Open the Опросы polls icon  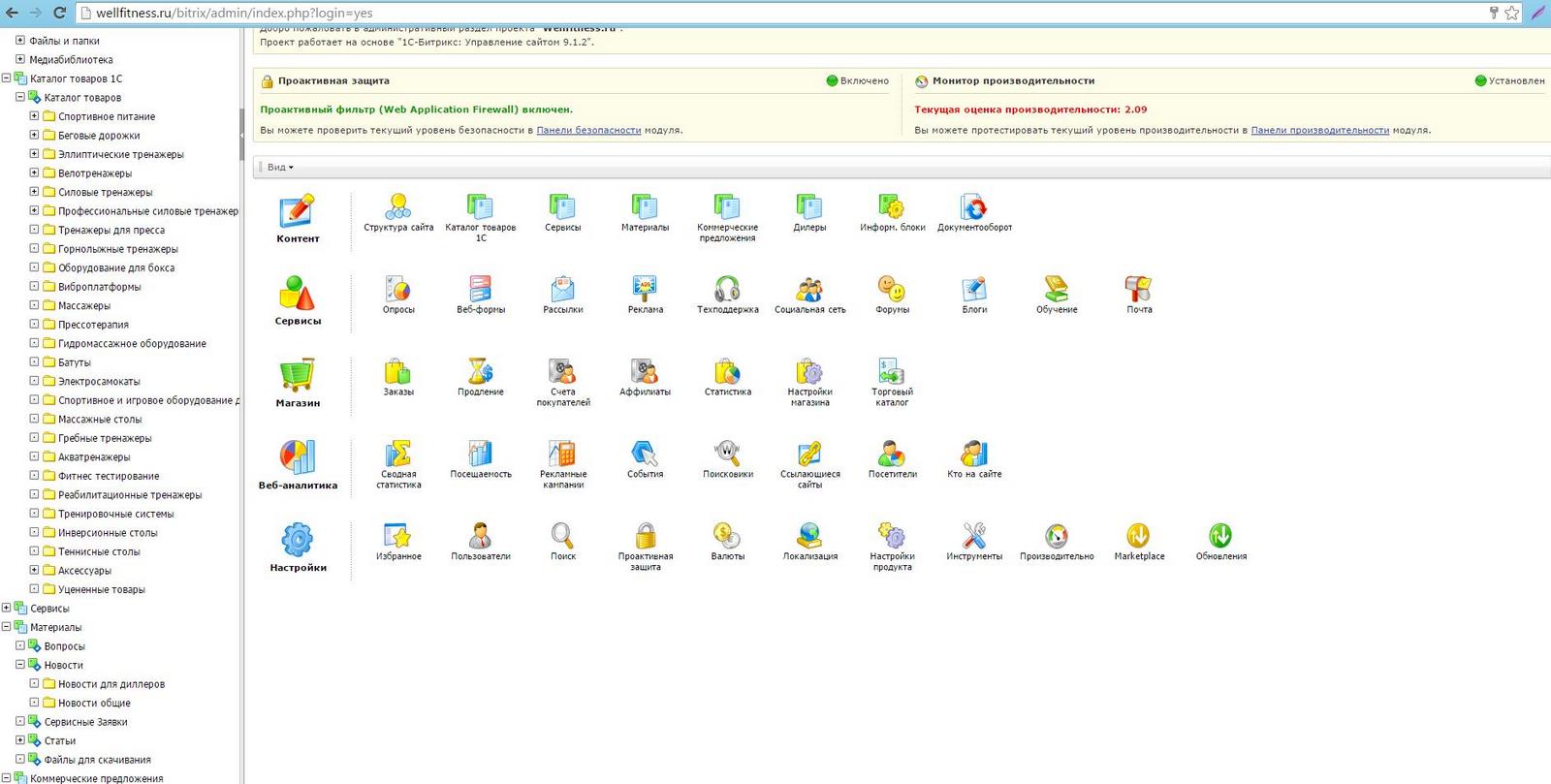pyautogui.click(x=398, y=289)
